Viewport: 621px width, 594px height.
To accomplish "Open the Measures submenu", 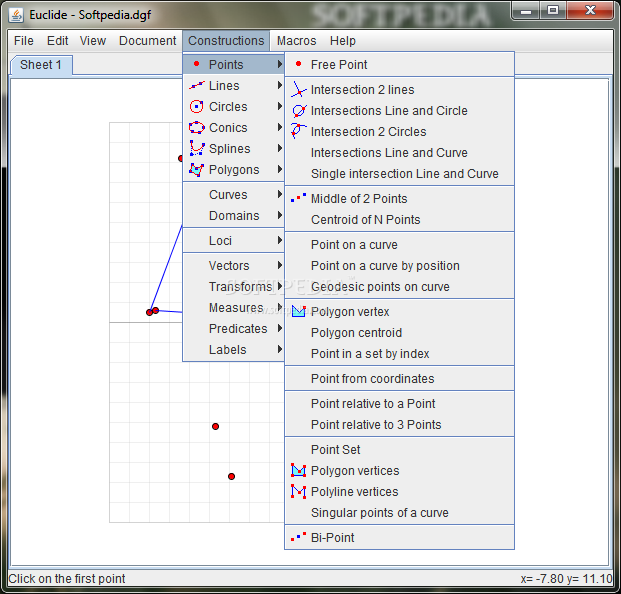I will coord(234,307).
